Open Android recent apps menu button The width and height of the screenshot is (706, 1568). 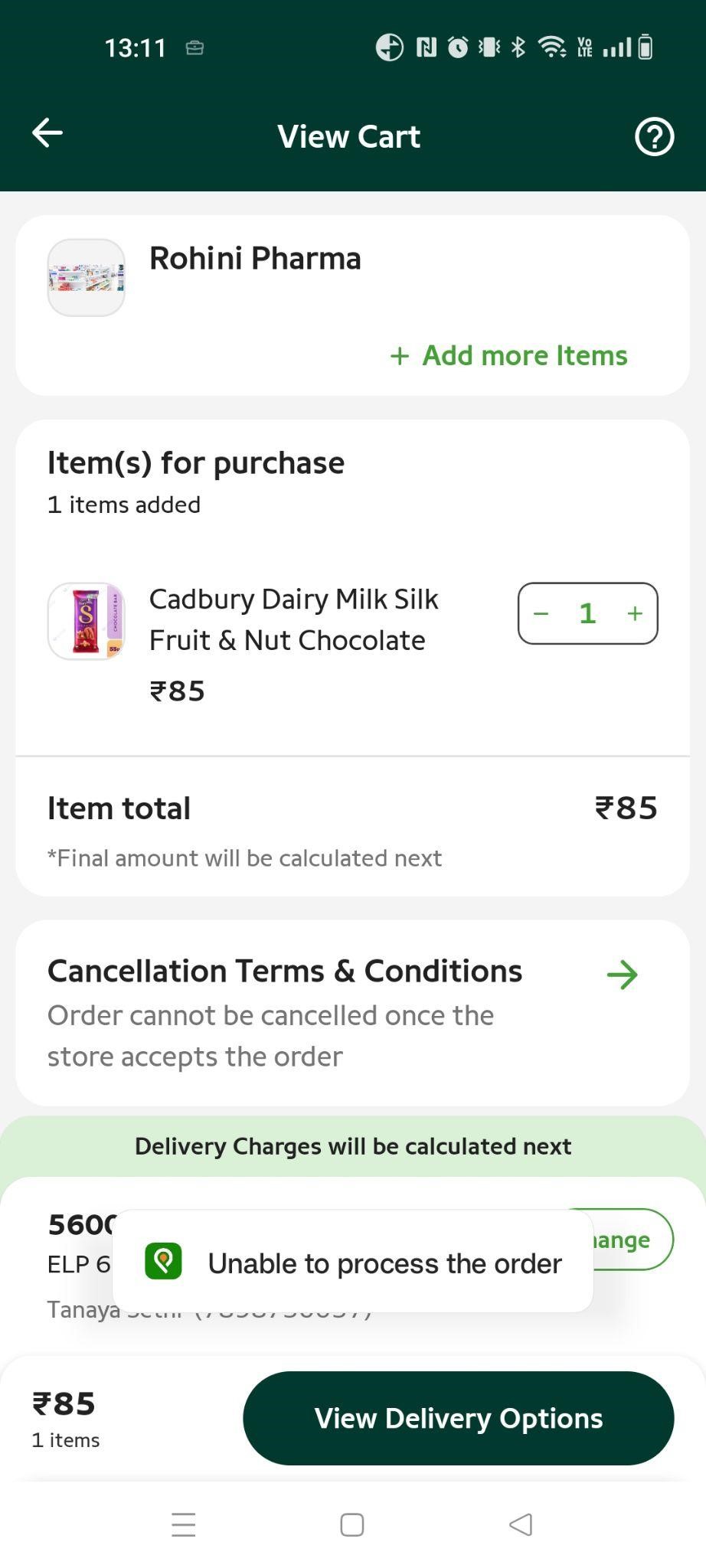point(184,1524)
